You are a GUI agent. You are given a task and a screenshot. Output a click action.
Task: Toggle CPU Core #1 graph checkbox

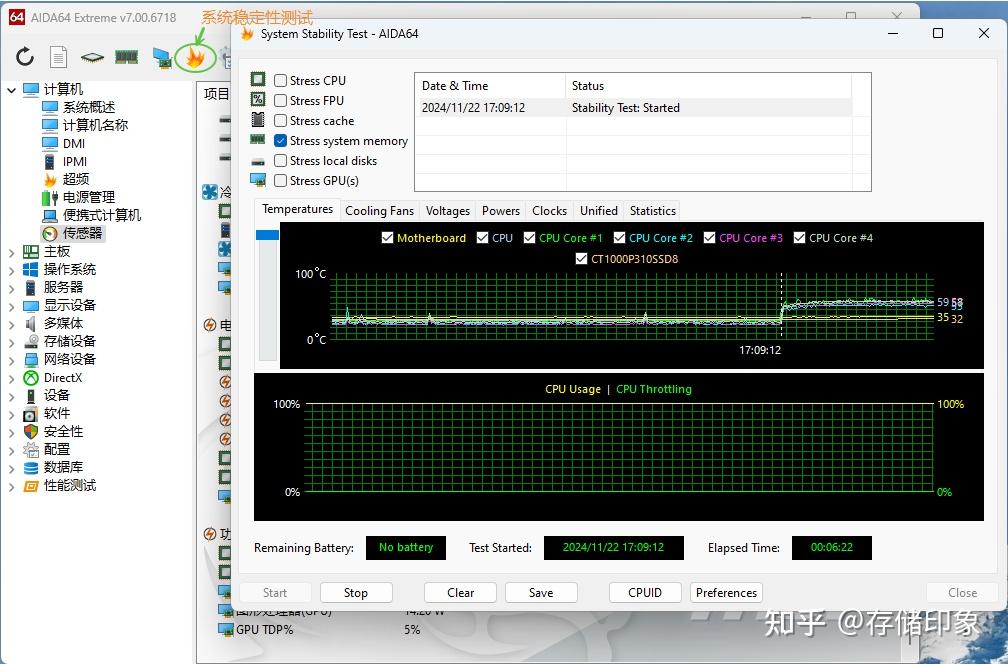pos(529,238)
